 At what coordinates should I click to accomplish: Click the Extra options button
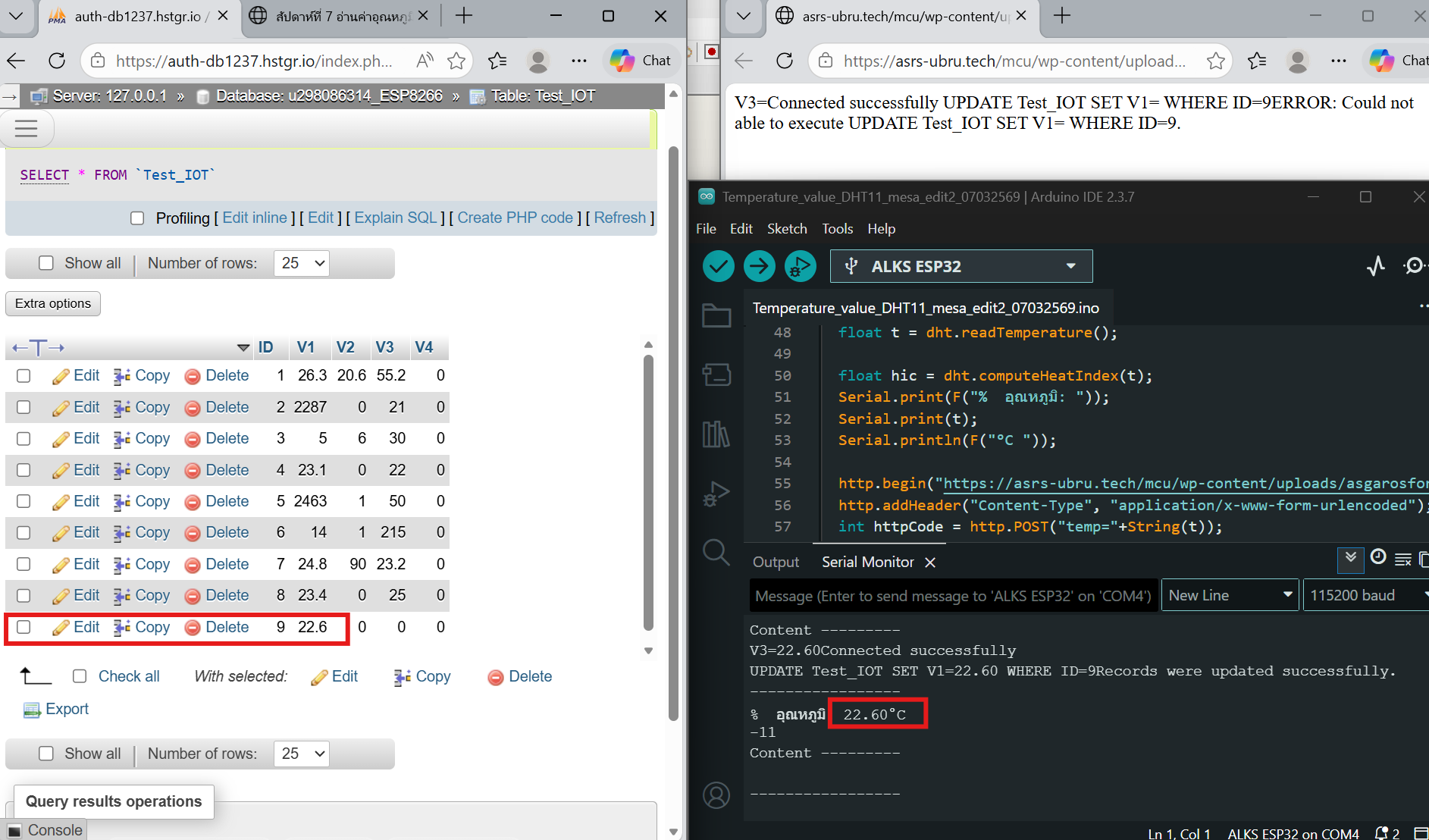(53, 303)
